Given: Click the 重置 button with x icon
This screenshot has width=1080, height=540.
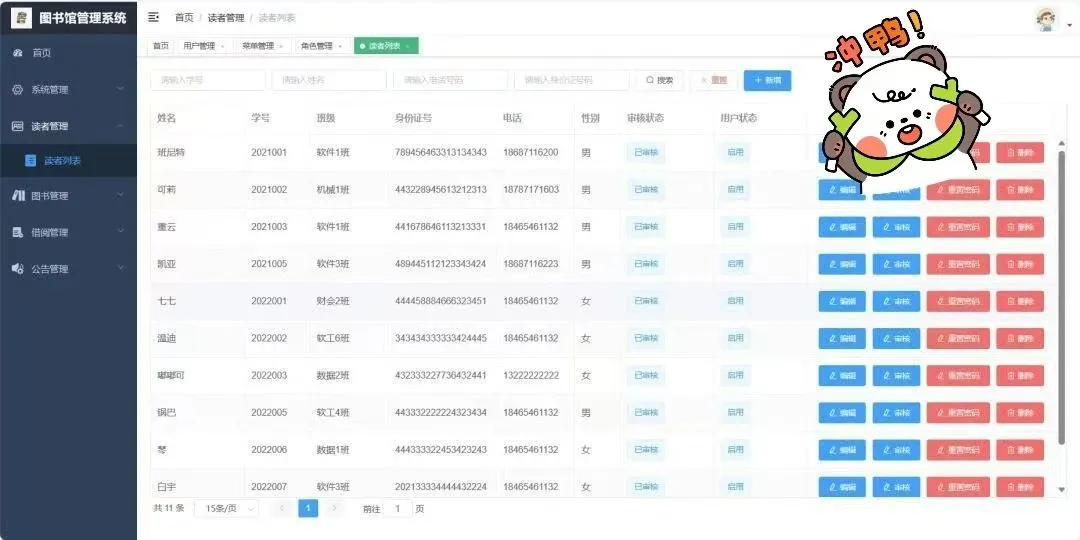Looking at the screenshot, I should point(714,81).
